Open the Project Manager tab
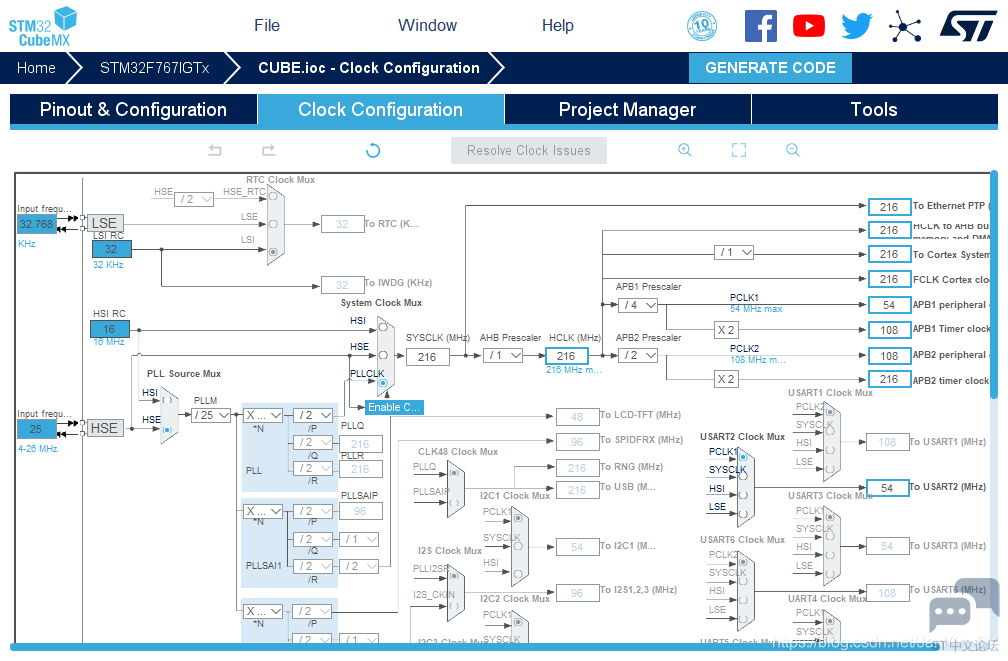 tap(627, 109)
